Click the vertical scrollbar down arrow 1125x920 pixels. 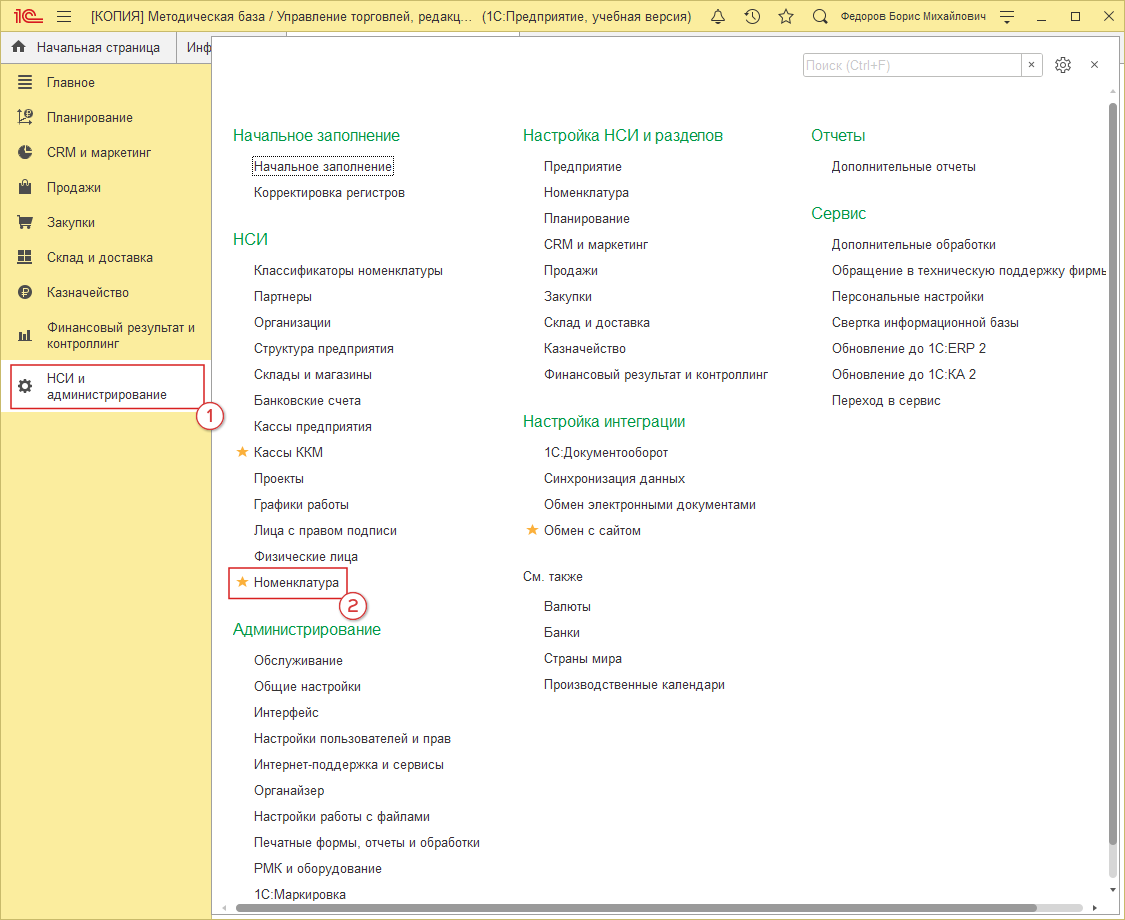click(x=1112, y=888)
